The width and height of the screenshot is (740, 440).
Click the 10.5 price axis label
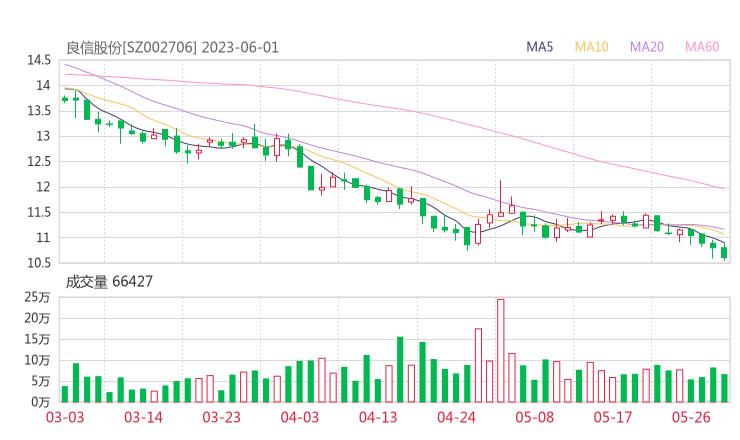point(39,263)
